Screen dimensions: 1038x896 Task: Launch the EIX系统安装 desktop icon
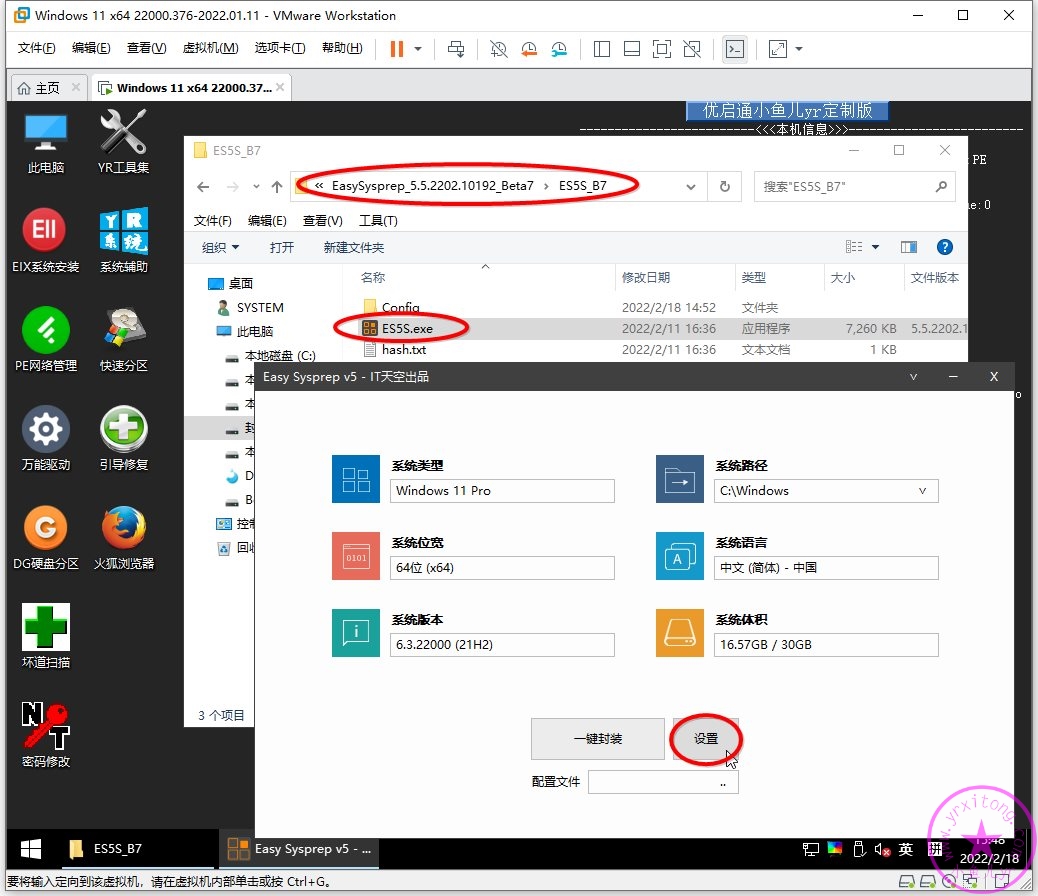(45, 241)
